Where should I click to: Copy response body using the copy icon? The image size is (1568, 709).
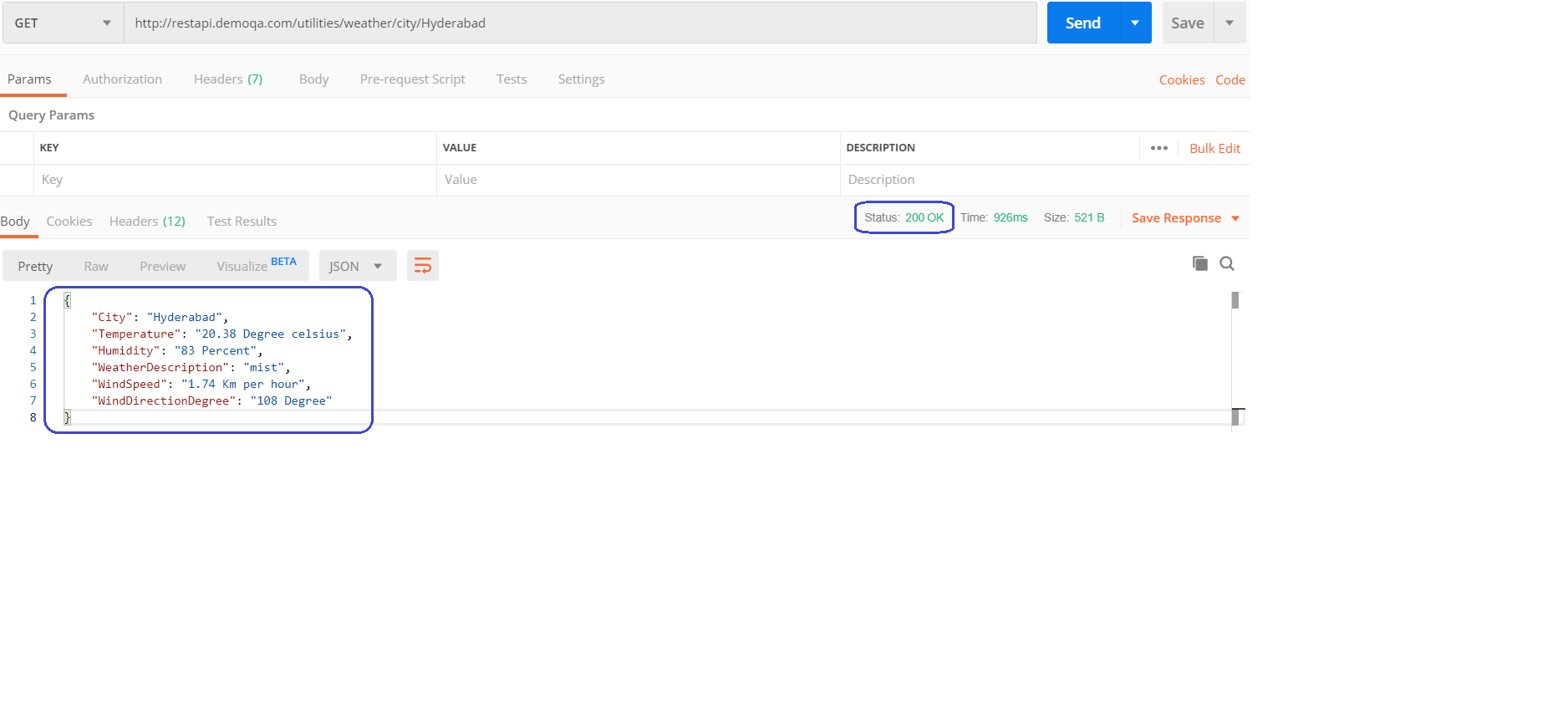click(1200, 263)
